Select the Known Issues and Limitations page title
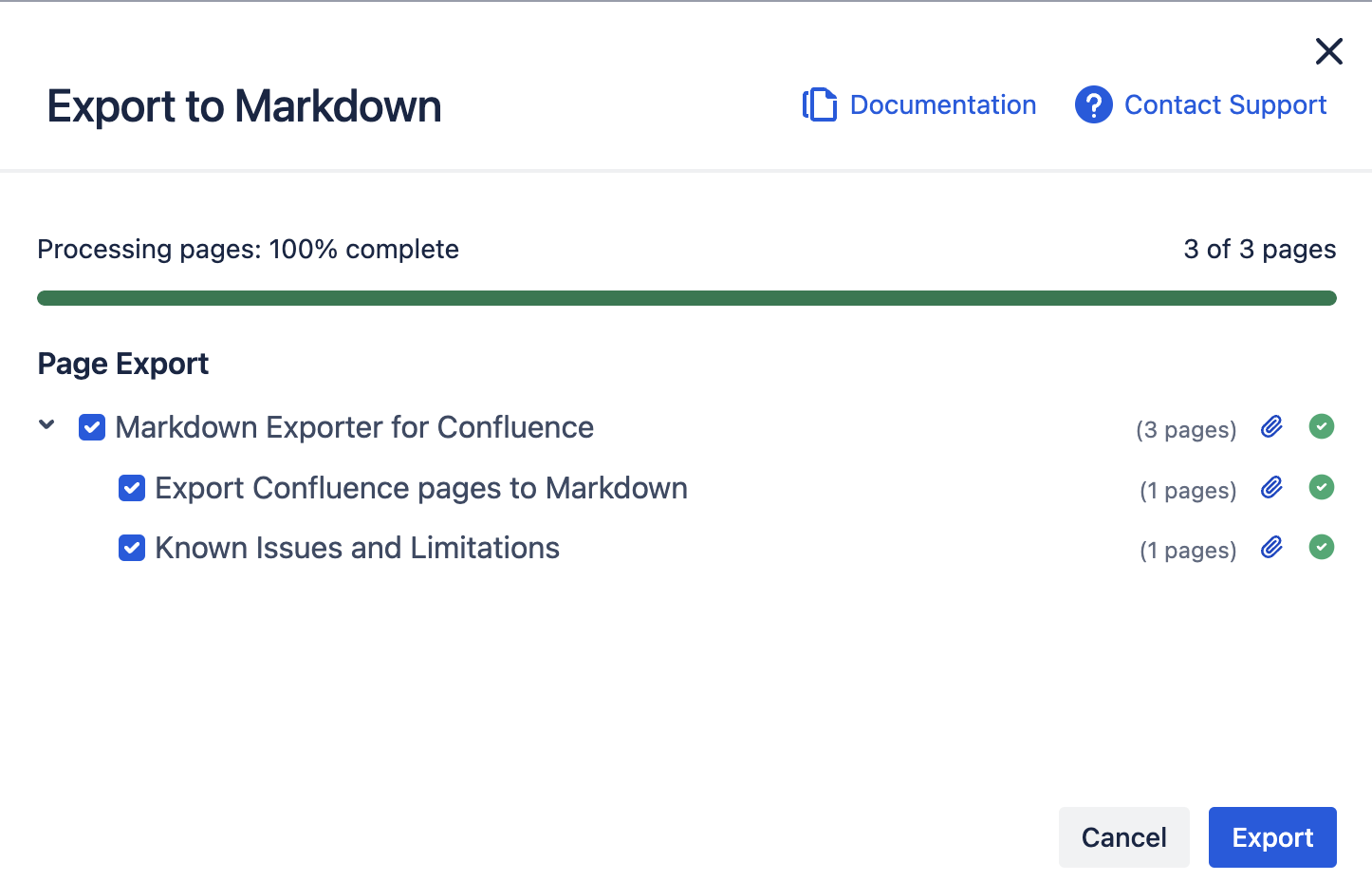 [x=358, y=548]
